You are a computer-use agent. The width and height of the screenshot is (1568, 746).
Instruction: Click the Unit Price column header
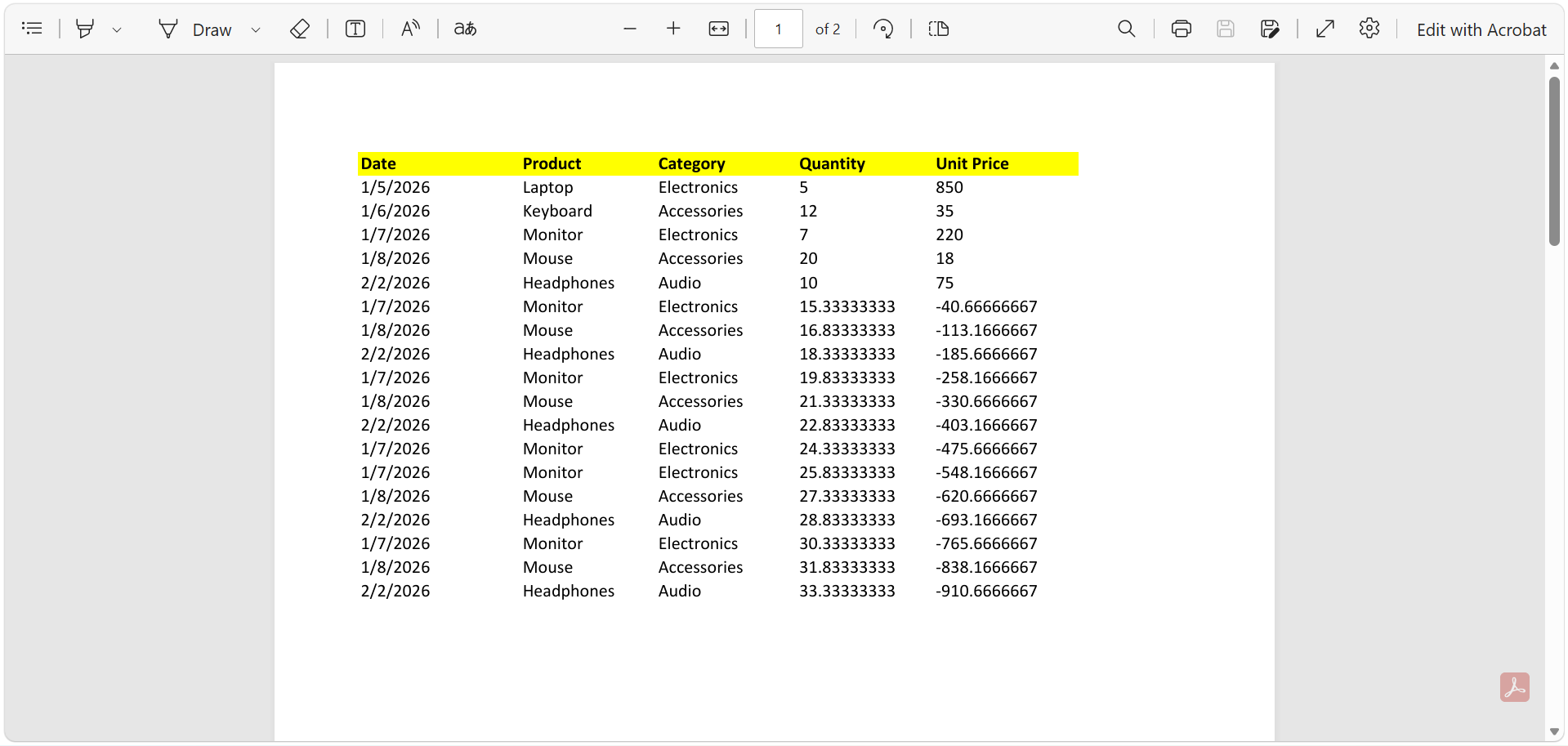click(972, 163)
